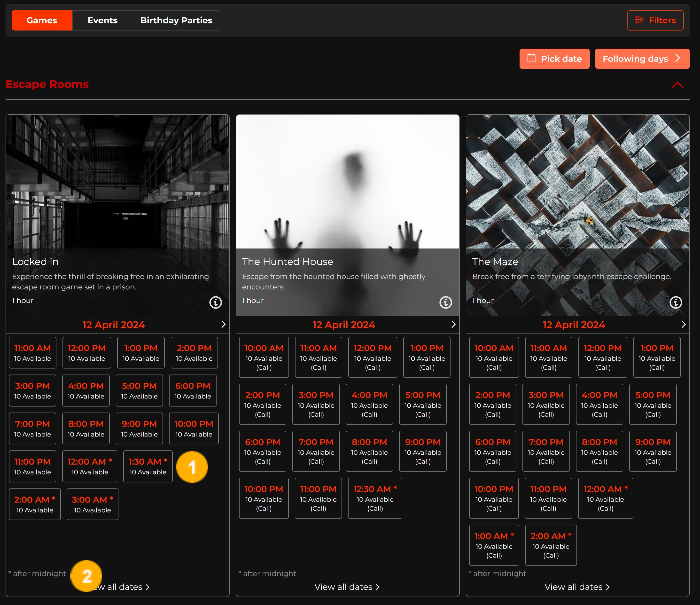Open the Birthday Parties tab
The image size is (700, 605).
point(176,20)
